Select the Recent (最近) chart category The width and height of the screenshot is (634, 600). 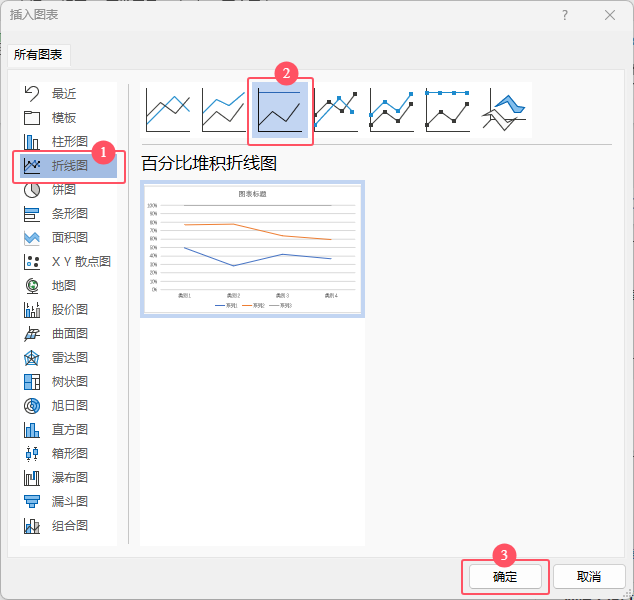pos(68,94)
